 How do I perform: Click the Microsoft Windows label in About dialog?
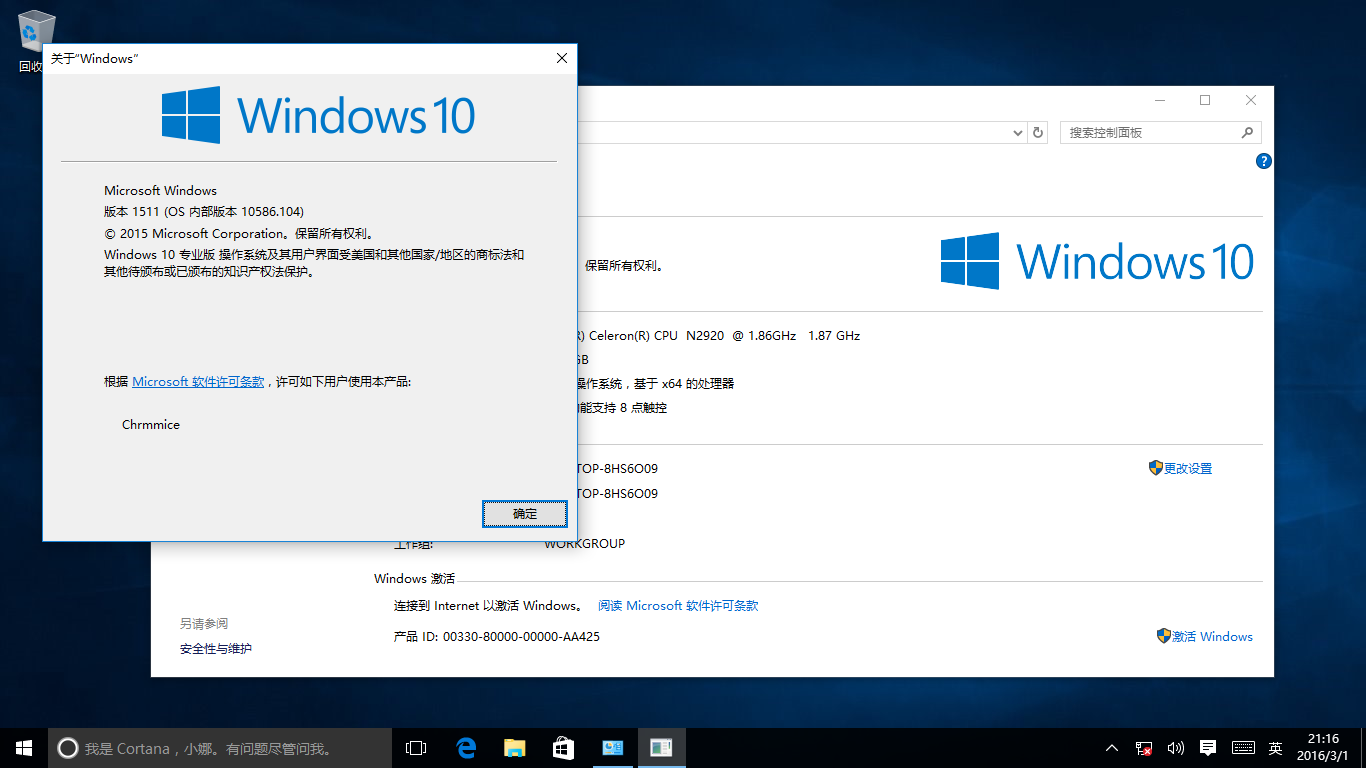(160, 191)
